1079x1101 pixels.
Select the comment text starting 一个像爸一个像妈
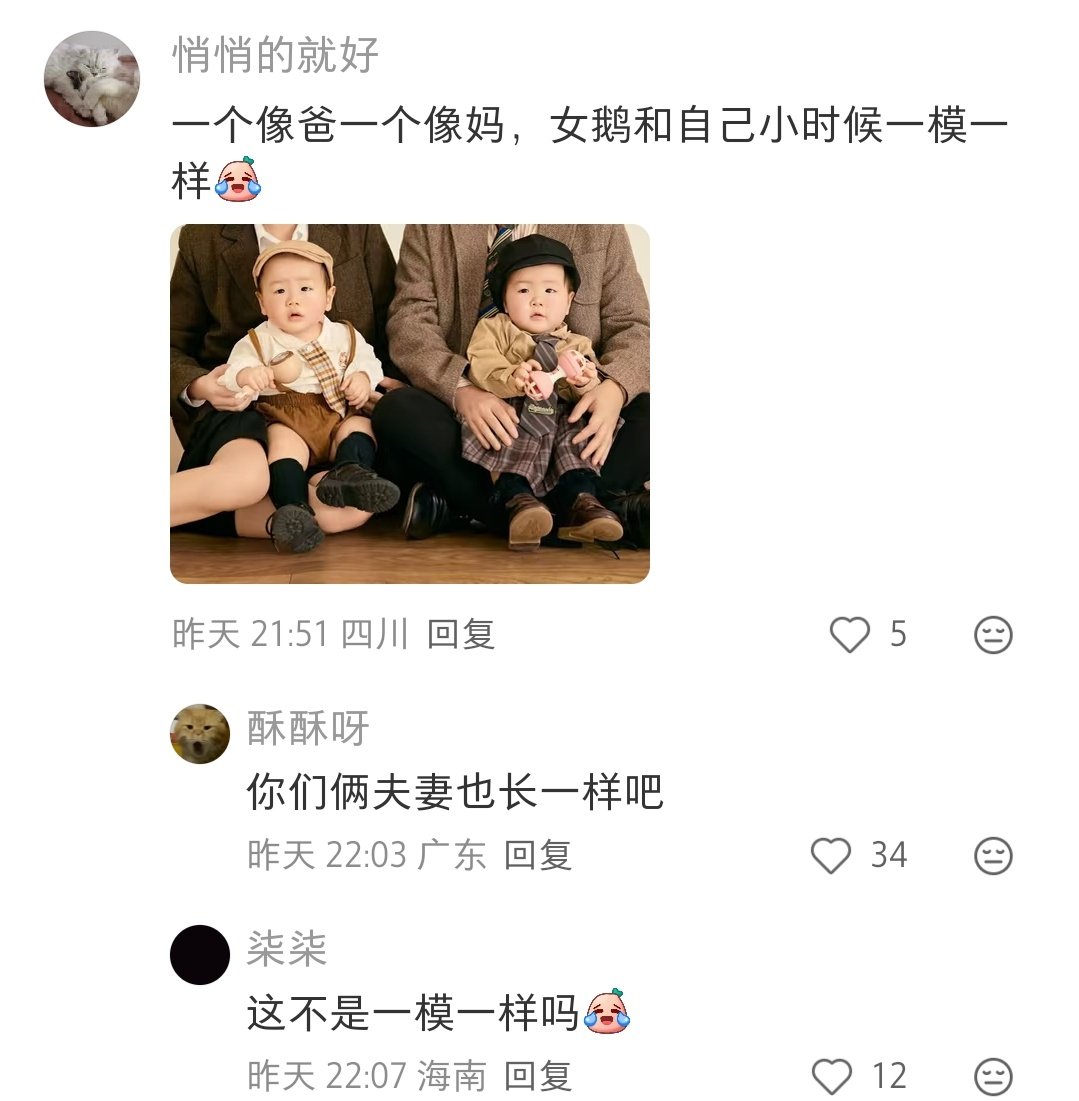590,152
